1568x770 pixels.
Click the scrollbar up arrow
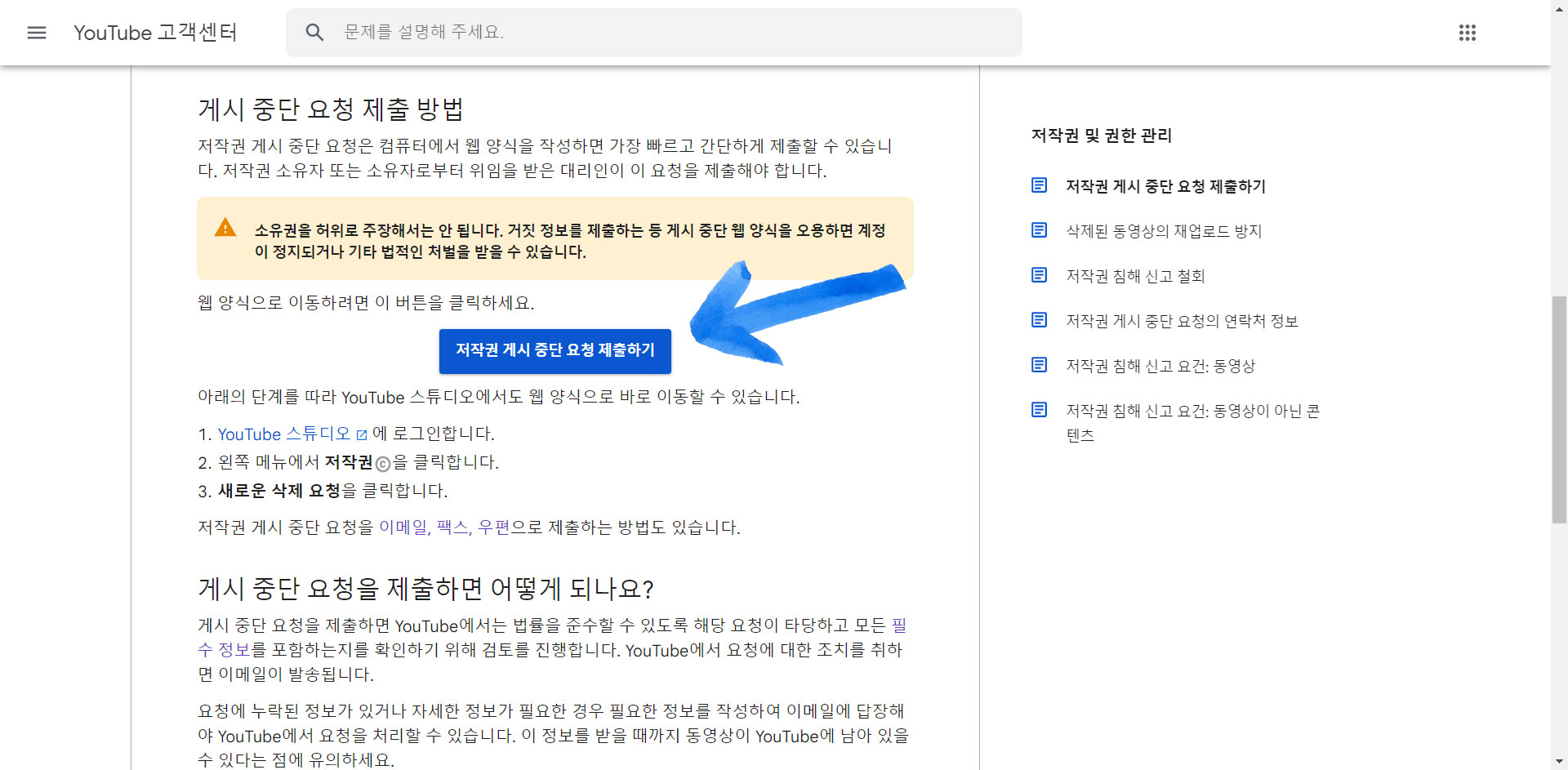[1559, 7]
